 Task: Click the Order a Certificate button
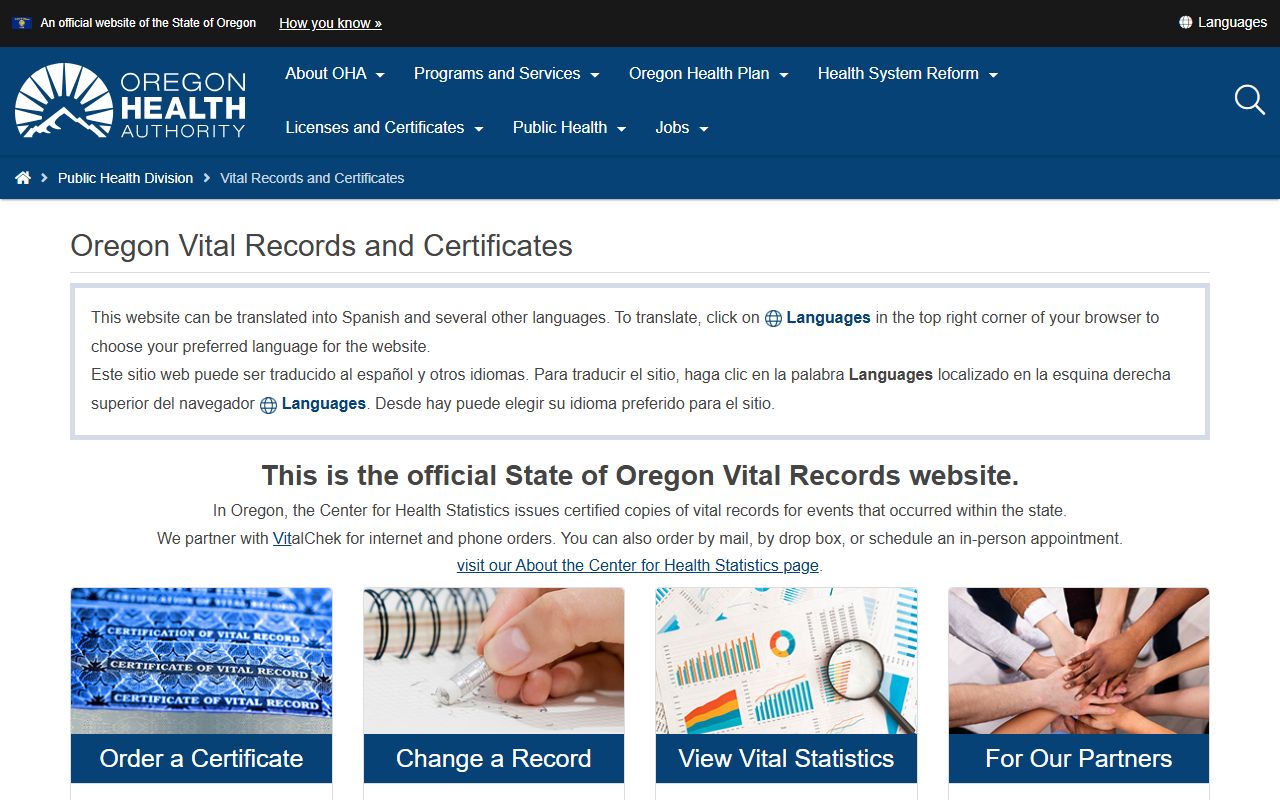click(x=201, y=758)
